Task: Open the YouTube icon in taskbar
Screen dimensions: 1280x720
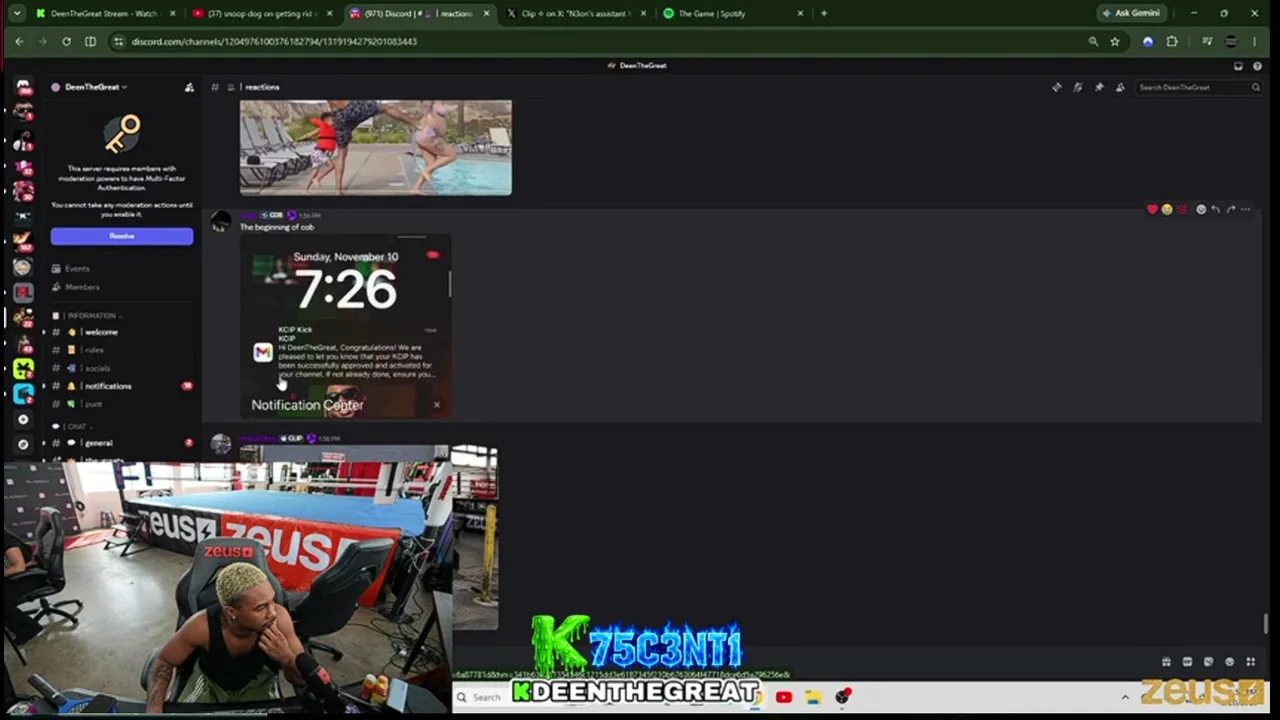Action: 783,697
